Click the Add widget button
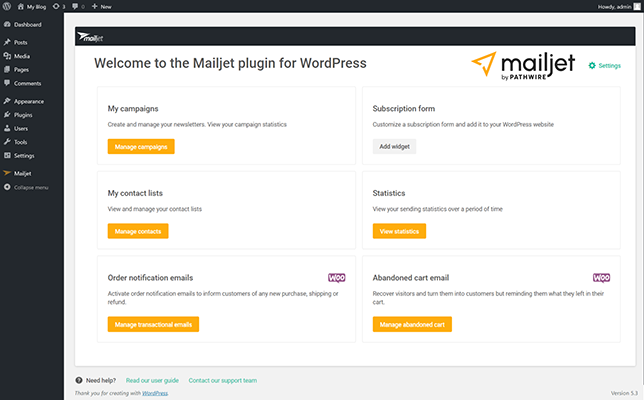Viewport: 644px width, 400px height. pos(394,147)
